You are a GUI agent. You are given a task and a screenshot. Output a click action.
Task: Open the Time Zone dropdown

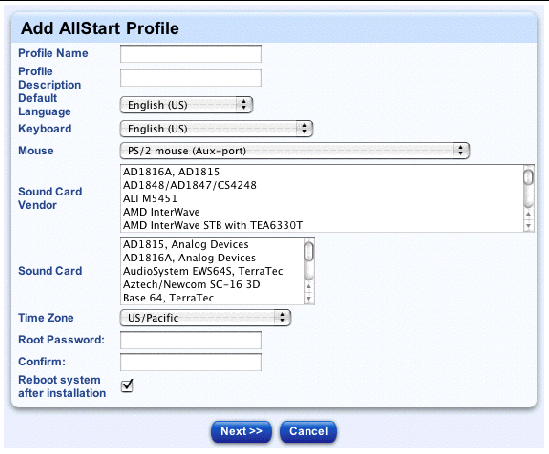(205, 317)
